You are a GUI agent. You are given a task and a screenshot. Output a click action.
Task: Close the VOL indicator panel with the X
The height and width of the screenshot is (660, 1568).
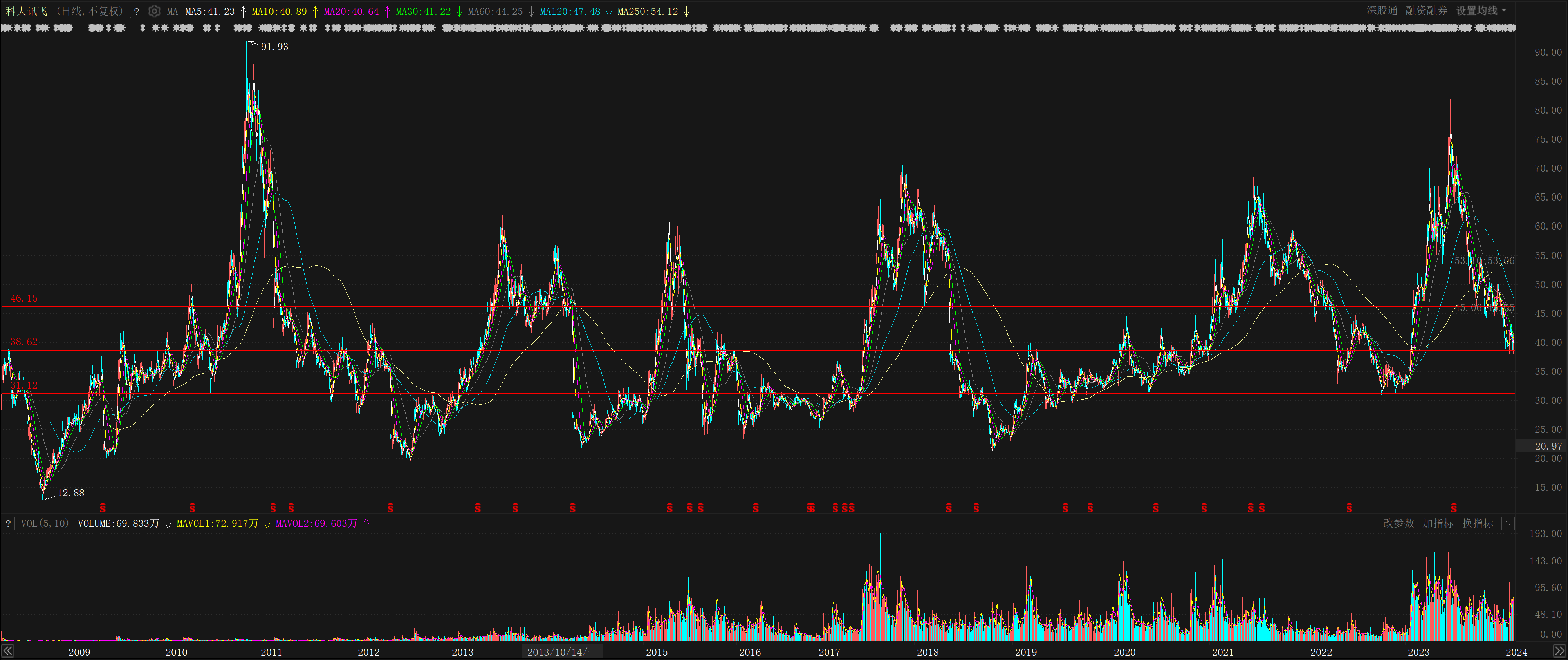(x=1508, y=524)
